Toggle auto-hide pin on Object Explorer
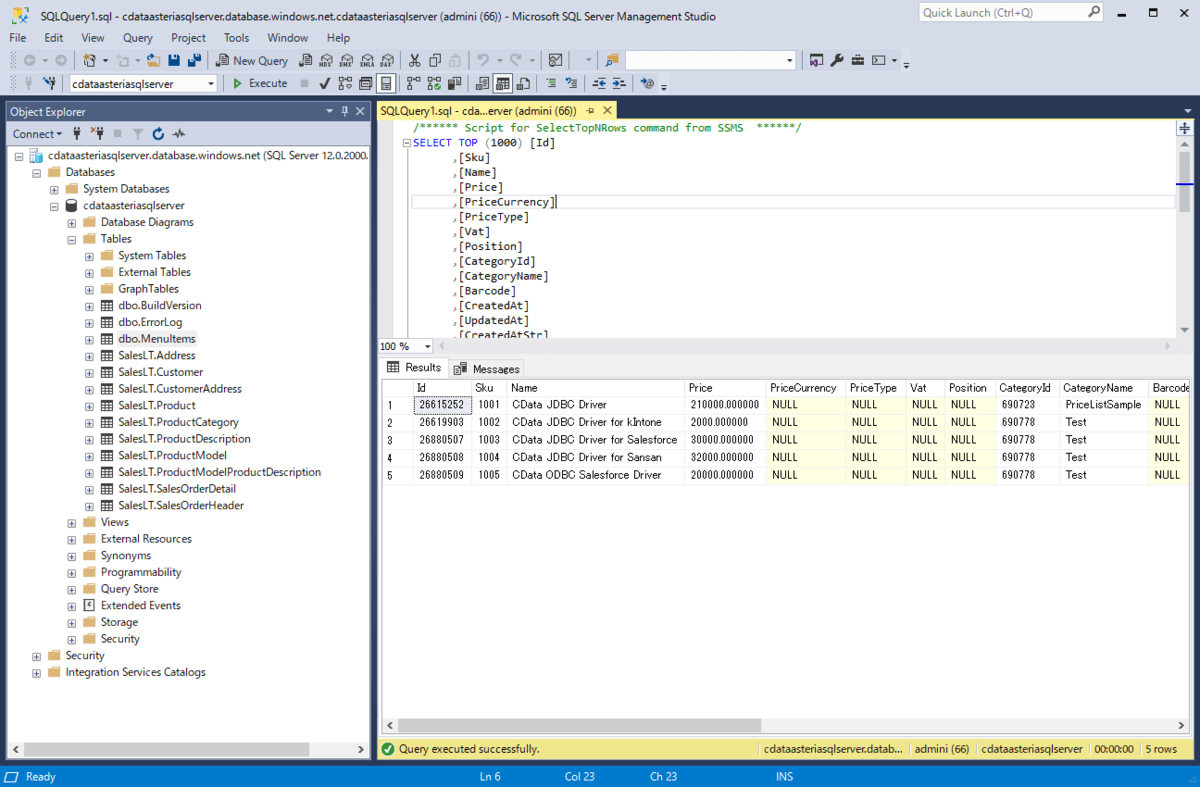This screenshot has height=787, width=1200. [x=345, y=112]
